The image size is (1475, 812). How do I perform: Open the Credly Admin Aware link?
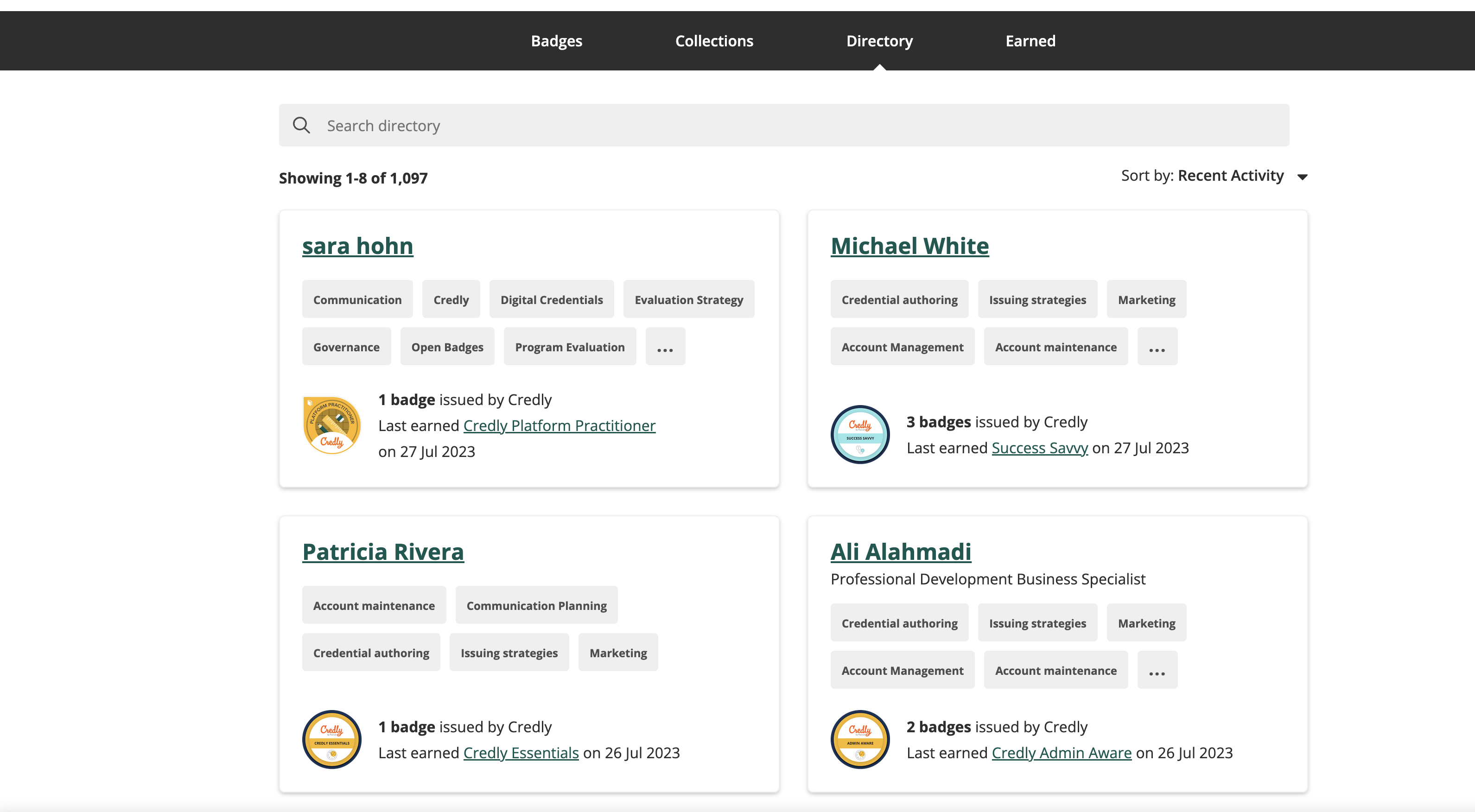1061,753
